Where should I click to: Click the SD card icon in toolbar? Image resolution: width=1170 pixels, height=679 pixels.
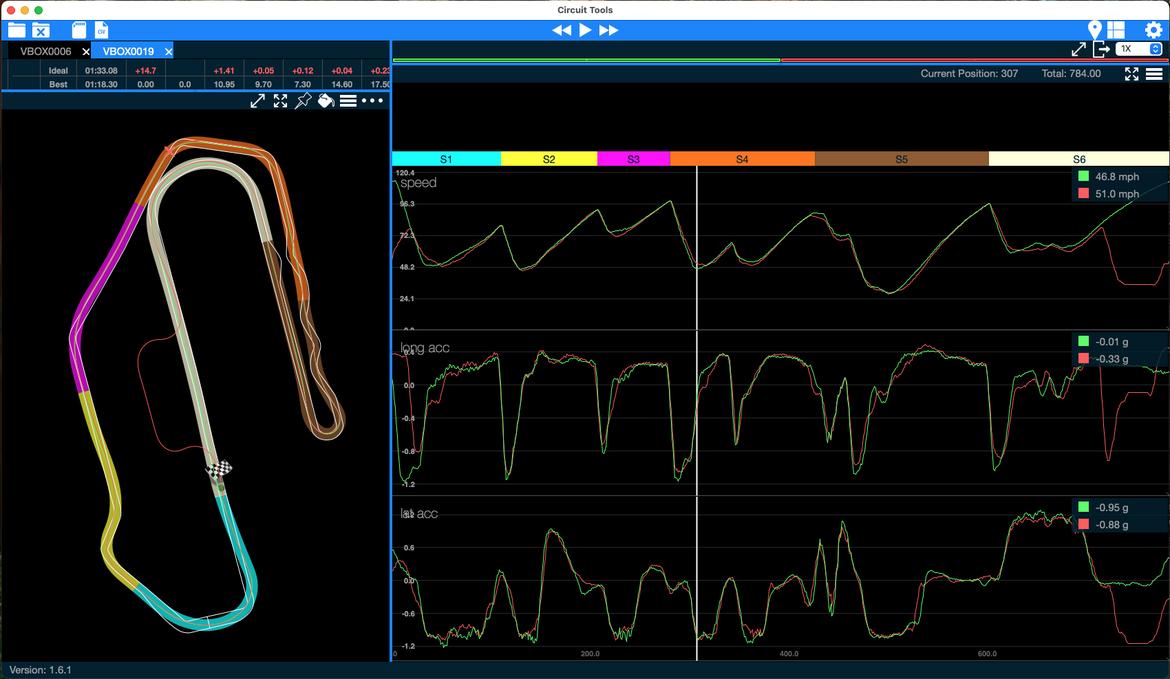(x=79, y=30)
